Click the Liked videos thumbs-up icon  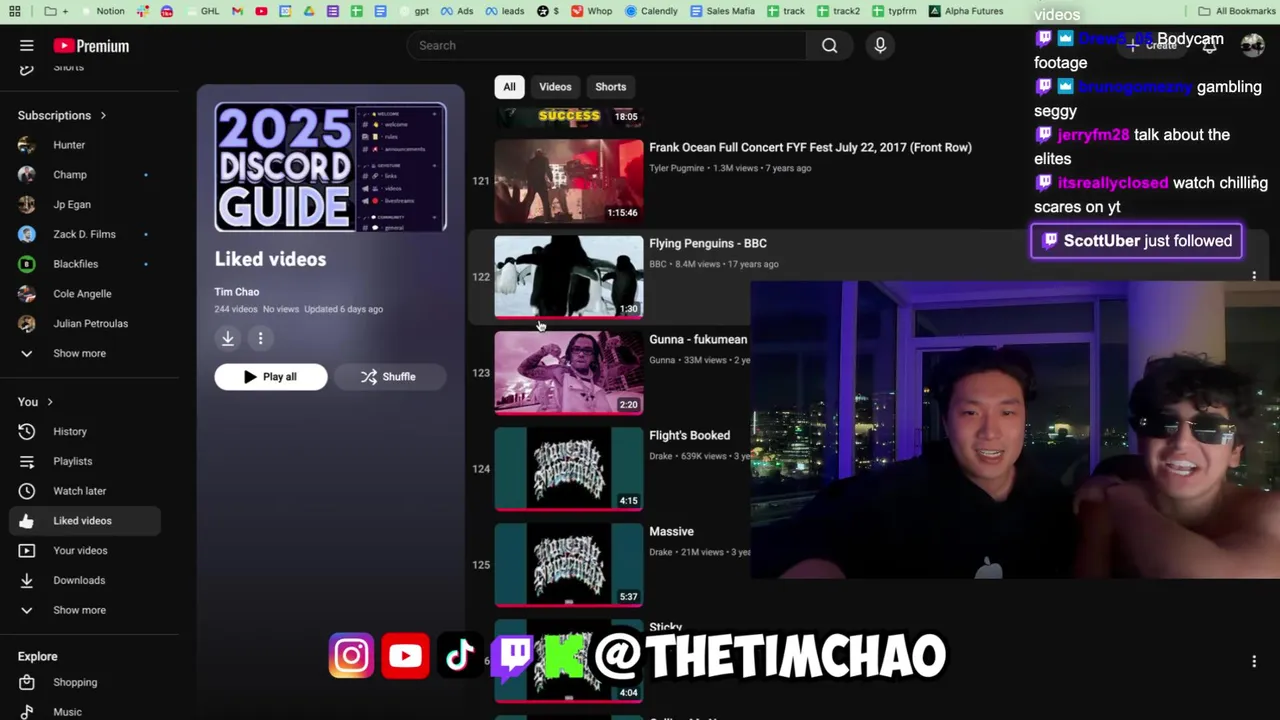point(27,521)
